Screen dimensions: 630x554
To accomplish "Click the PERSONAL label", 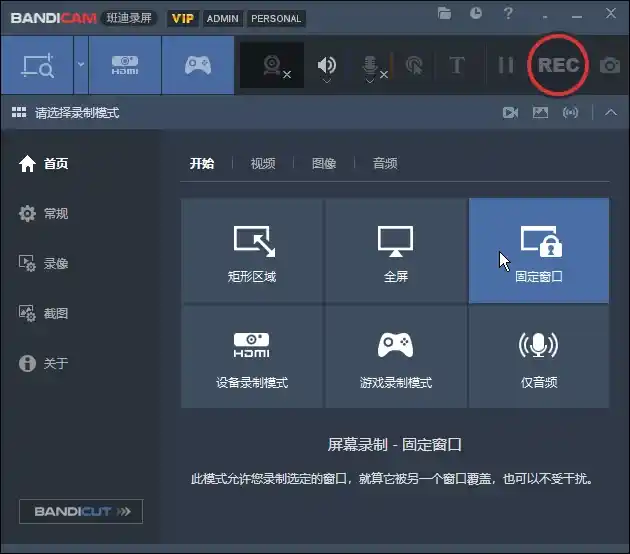I will coord(276,18).
